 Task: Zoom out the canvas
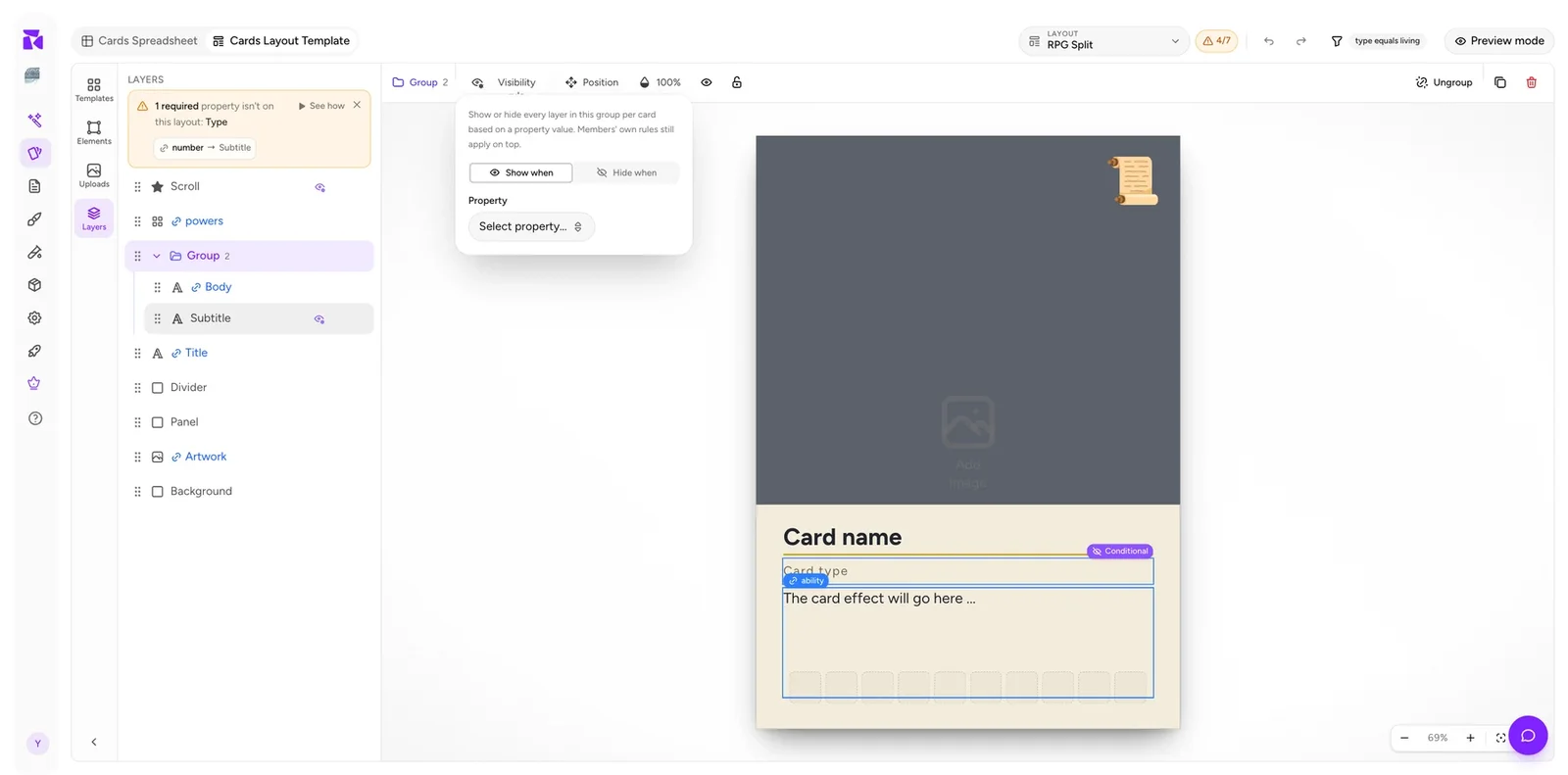click(1404, 738)
